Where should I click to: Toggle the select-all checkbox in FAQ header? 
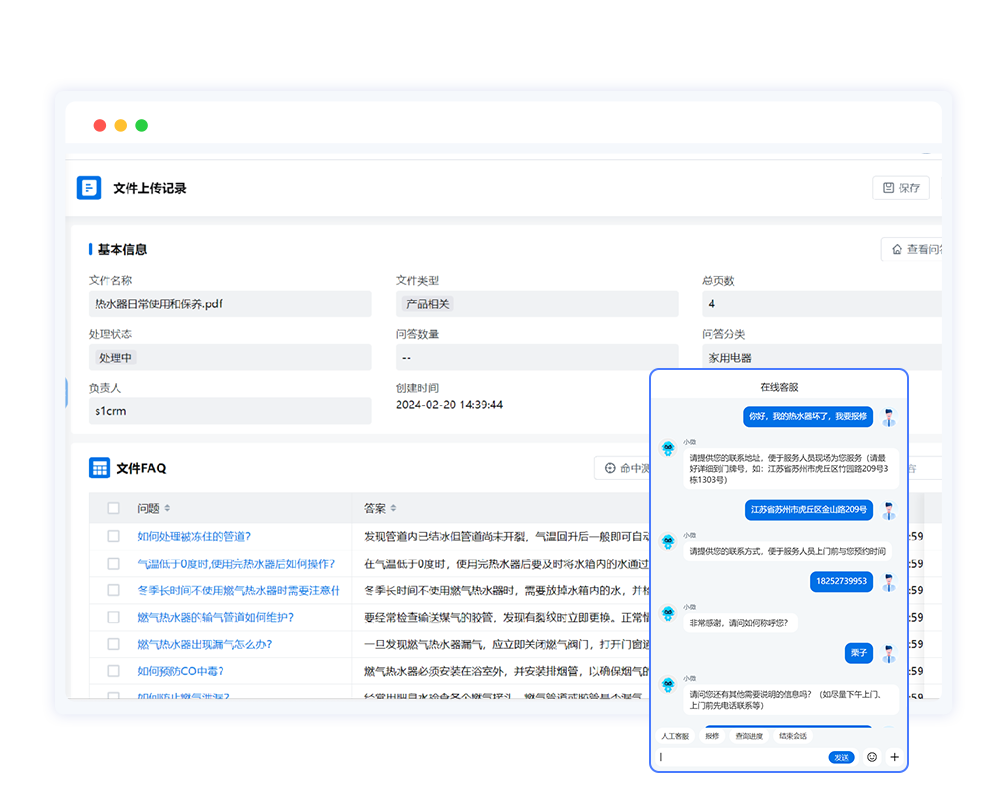pos(113,508)
